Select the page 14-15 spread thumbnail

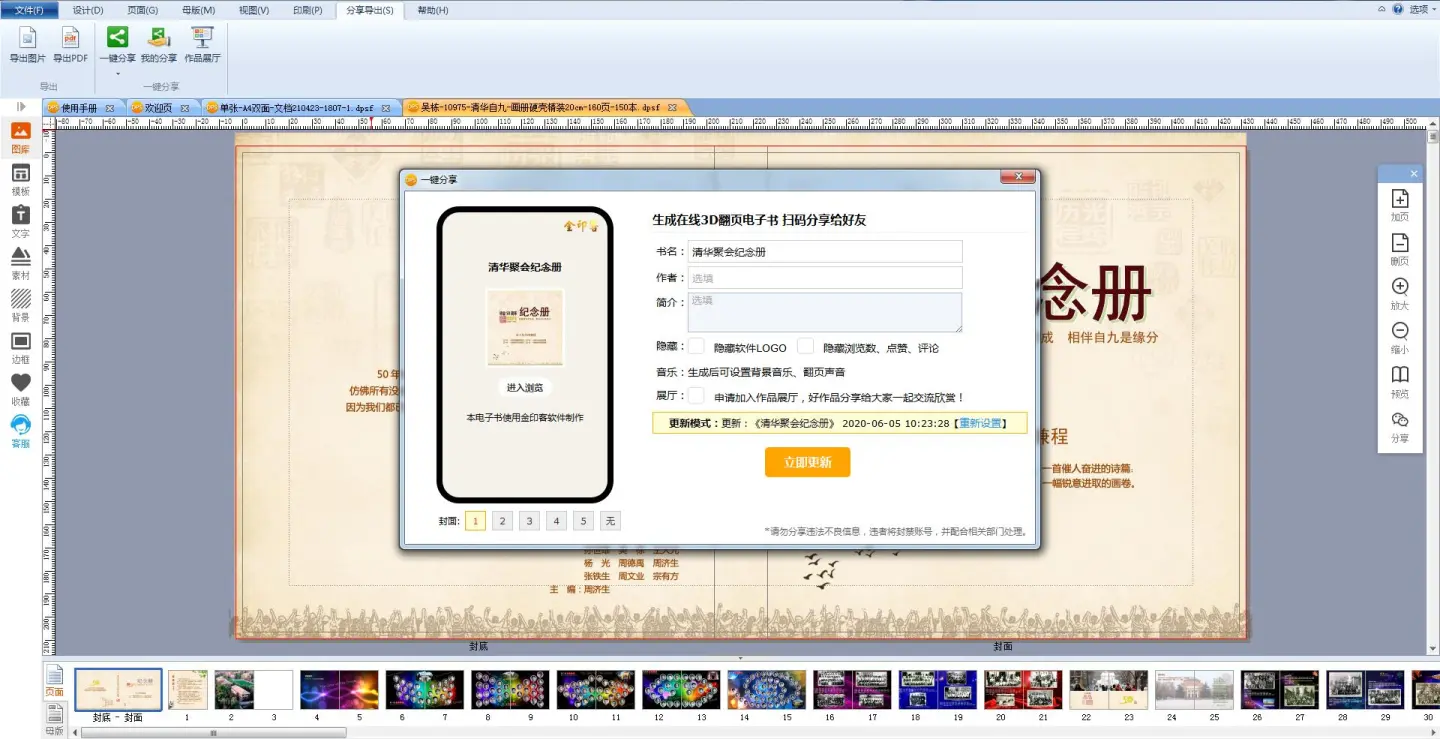point(767,690)
